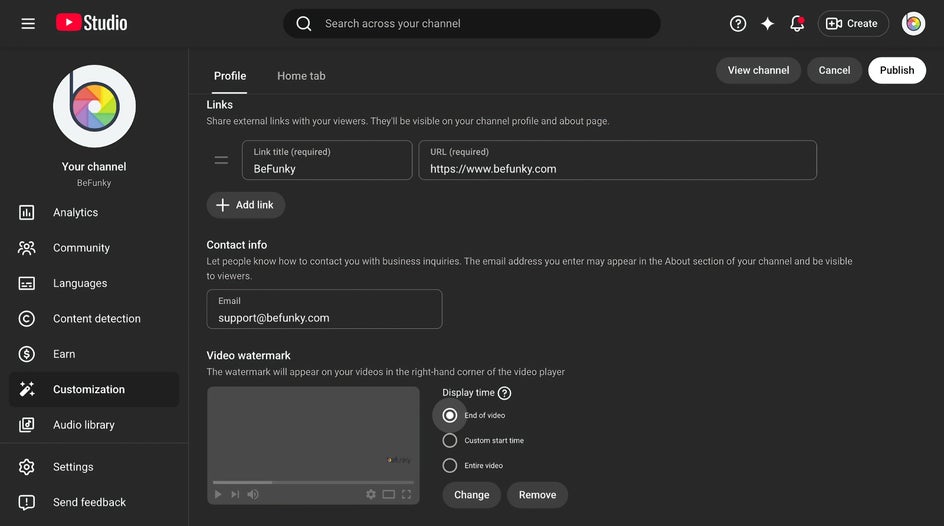Go to Content detection in sidebar

tap(96, 318)
